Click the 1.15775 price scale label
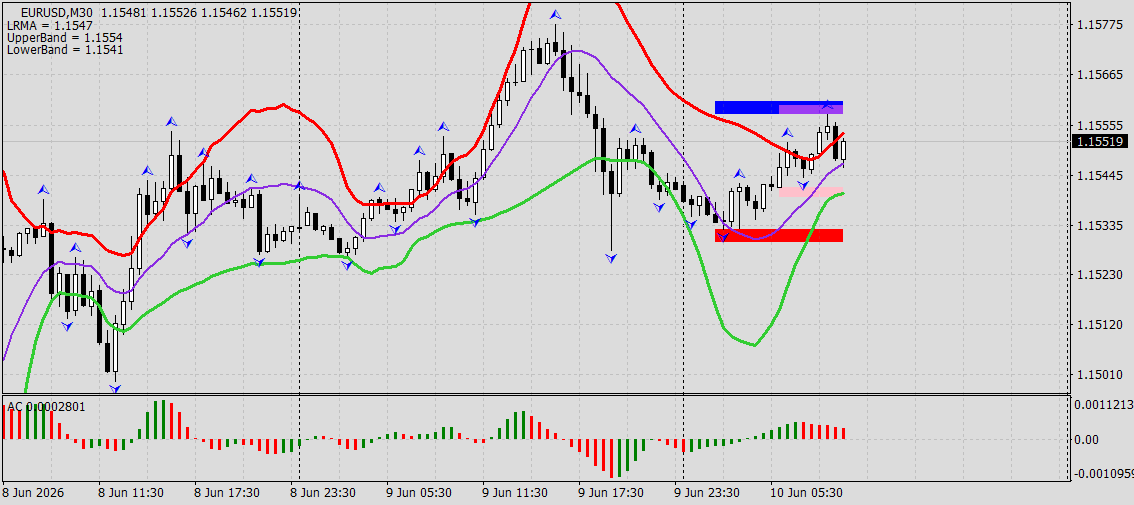Viewport: 1134px width, 505px height. (x=1099, y=25)
